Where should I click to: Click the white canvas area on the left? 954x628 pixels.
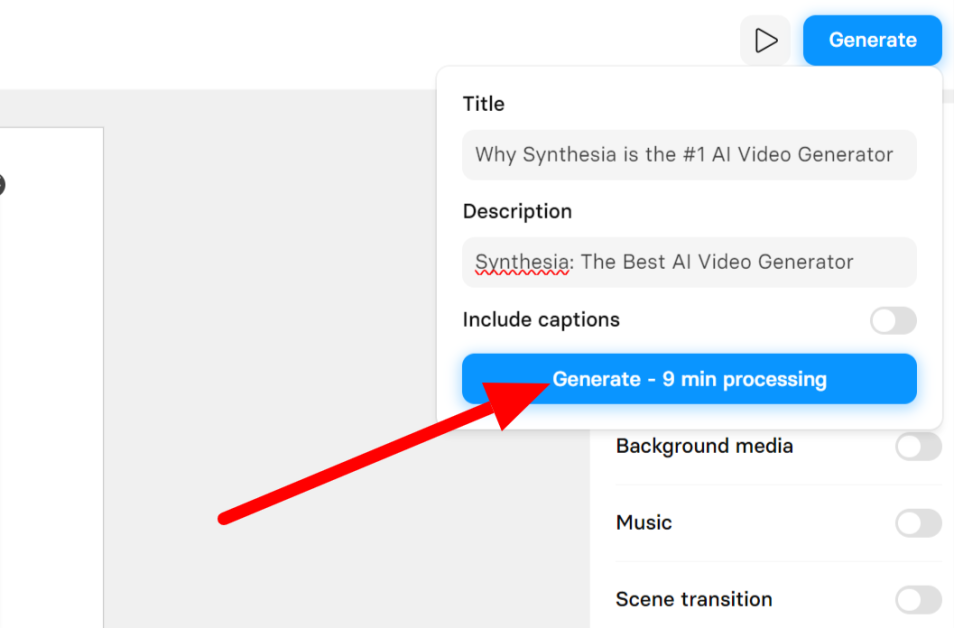click(50, 400)
